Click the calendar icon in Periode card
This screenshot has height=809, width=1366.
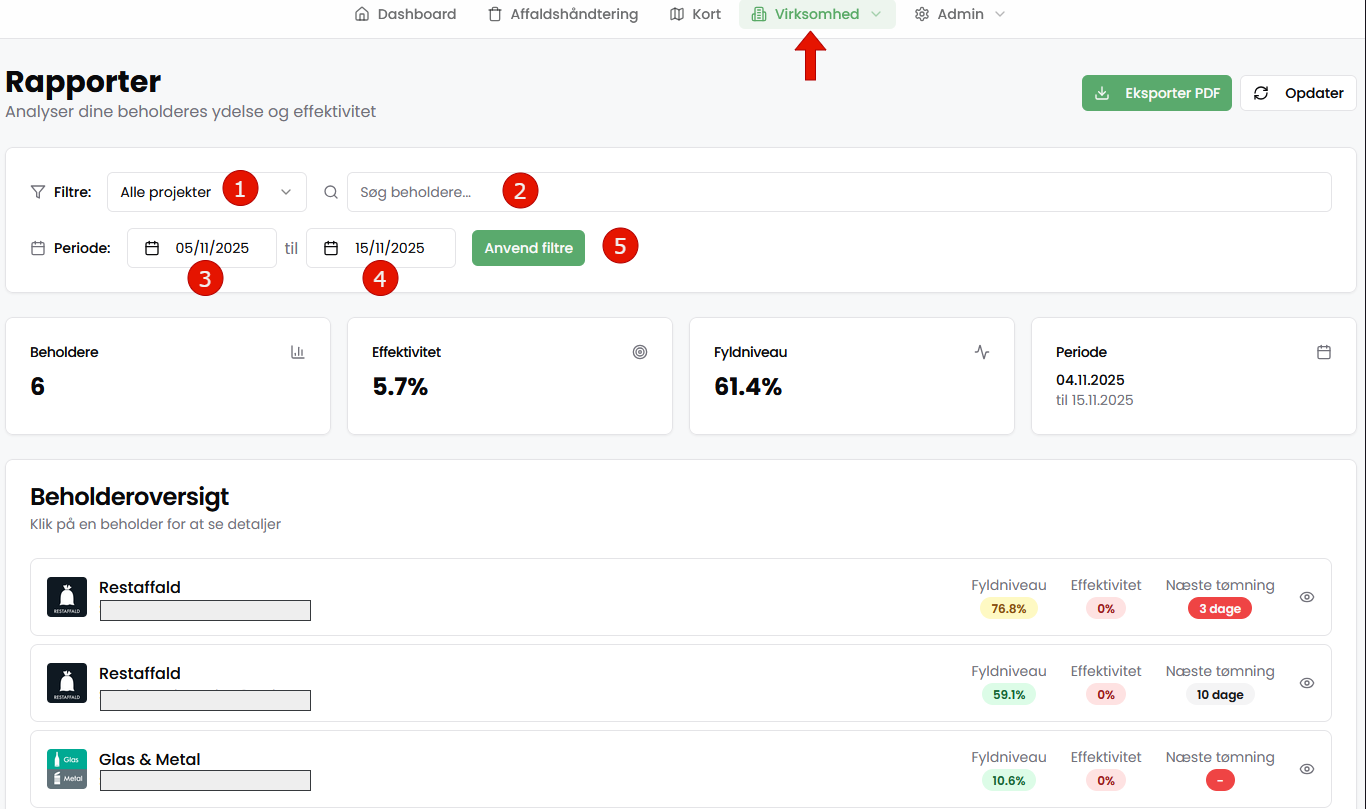pyautogui.click(x=1324, y=352)
